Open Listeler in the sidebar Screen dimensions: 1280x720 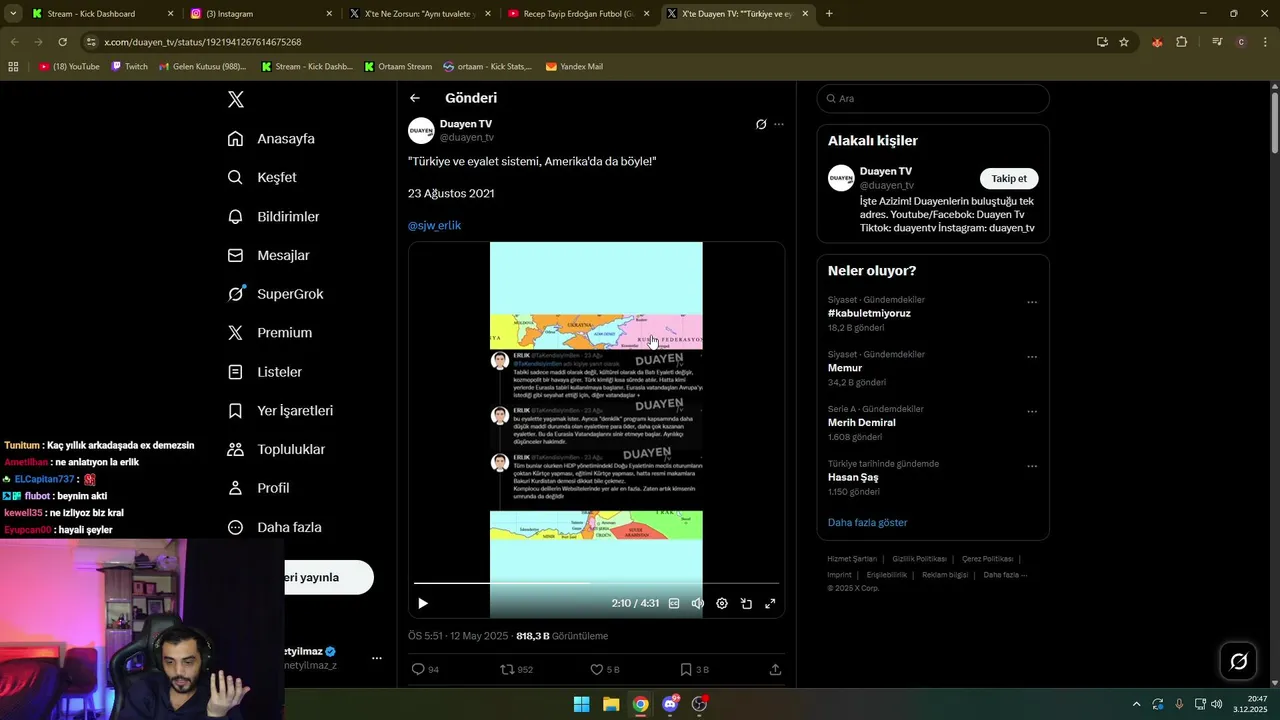click(x=264, y=371)
